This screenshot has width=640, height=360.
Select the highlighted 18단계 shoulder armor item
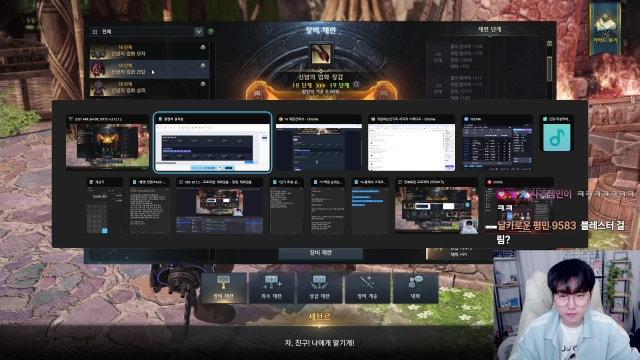[149, 69]
